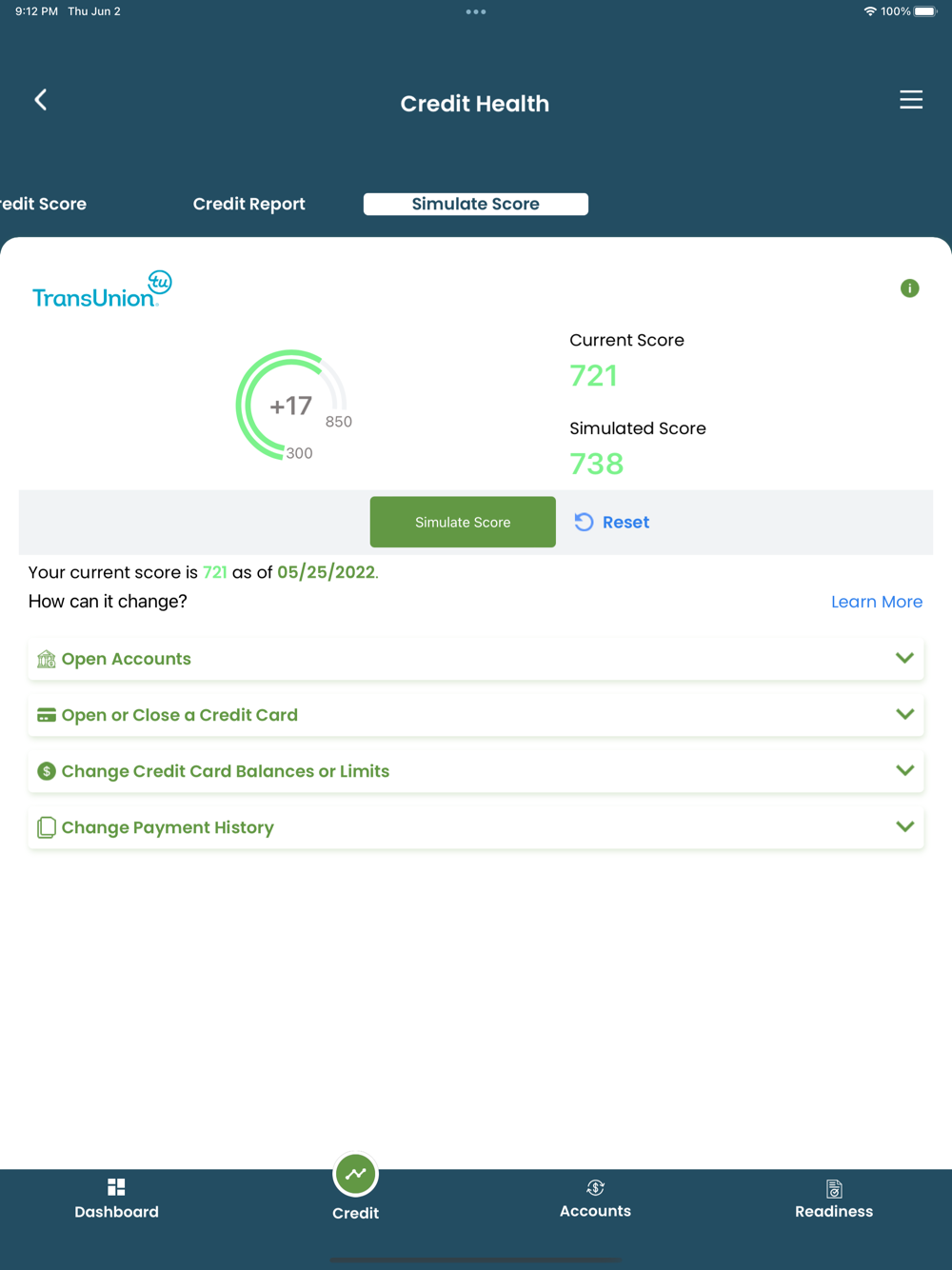Screen dimensions: 952x1270
Task: Open the Learn More link
Action: (x=877, y=602)
